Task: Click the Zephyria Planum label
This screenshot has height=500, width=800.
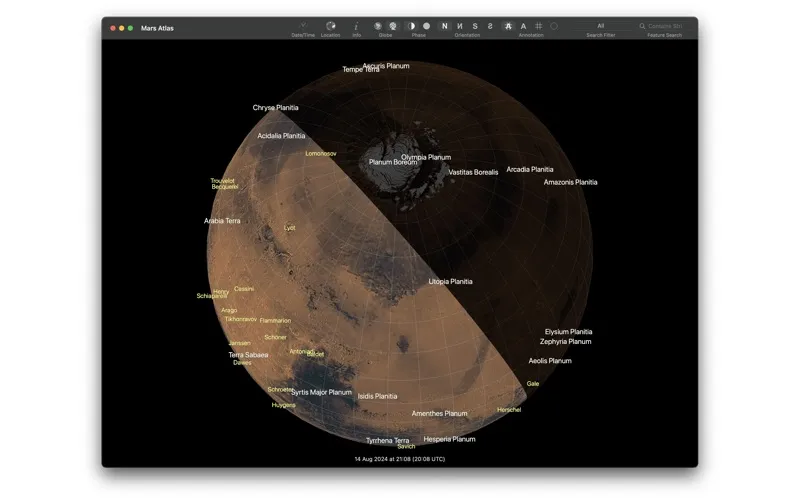Action: tap(565, 342)
